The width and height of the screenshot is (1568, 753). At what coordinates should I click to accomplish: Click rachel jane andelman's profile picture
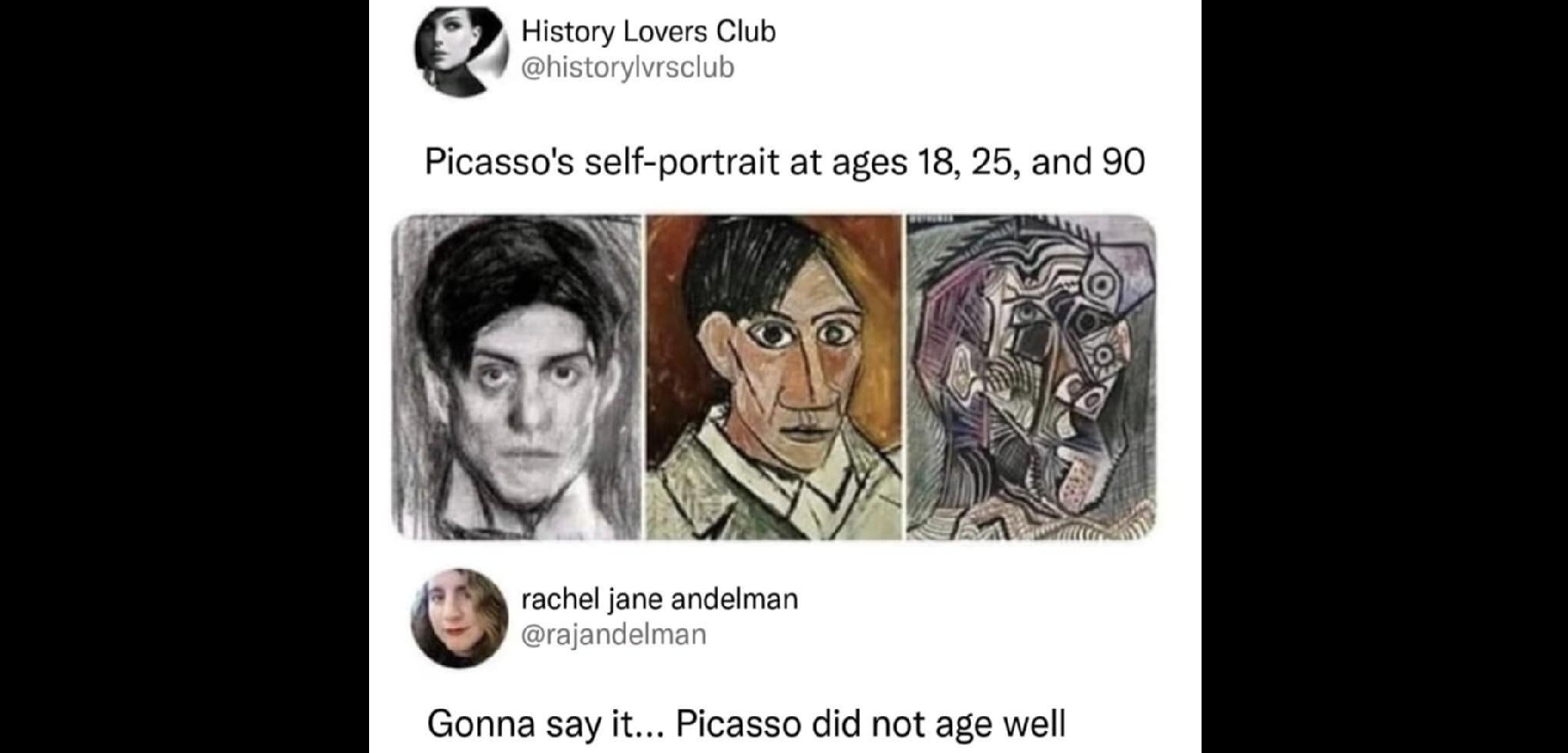pyautogui.click(x=459, y=617)
